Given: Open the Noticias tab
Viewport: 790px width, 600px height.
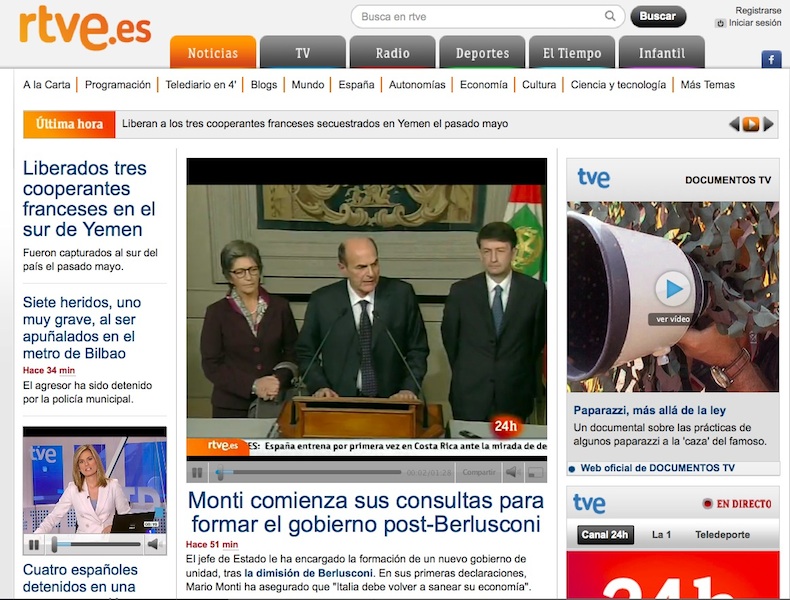Looking at the screenshot, I should point(213,52).
